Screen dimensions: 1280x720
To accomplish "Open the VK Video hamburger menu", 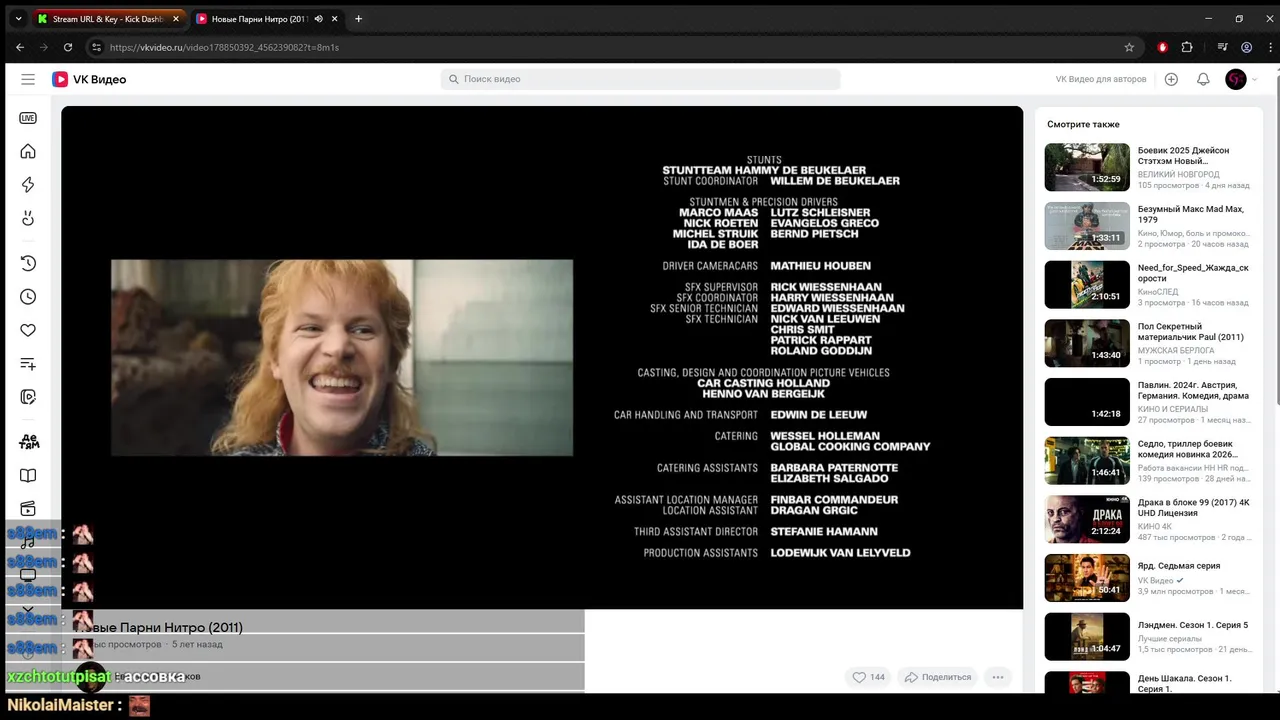I will [x=28, y=79].
